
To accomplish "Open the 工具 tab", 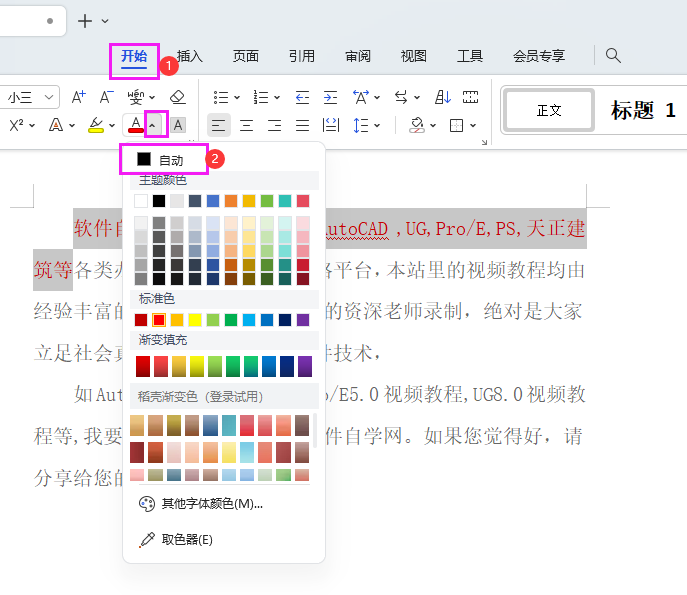I will coord(470,56).
